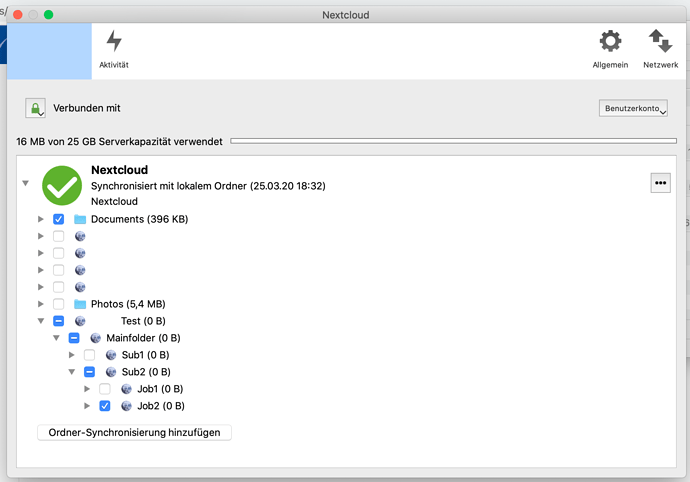
Task: Expand the Photos folder arrow
Action: tap(41, 304)
